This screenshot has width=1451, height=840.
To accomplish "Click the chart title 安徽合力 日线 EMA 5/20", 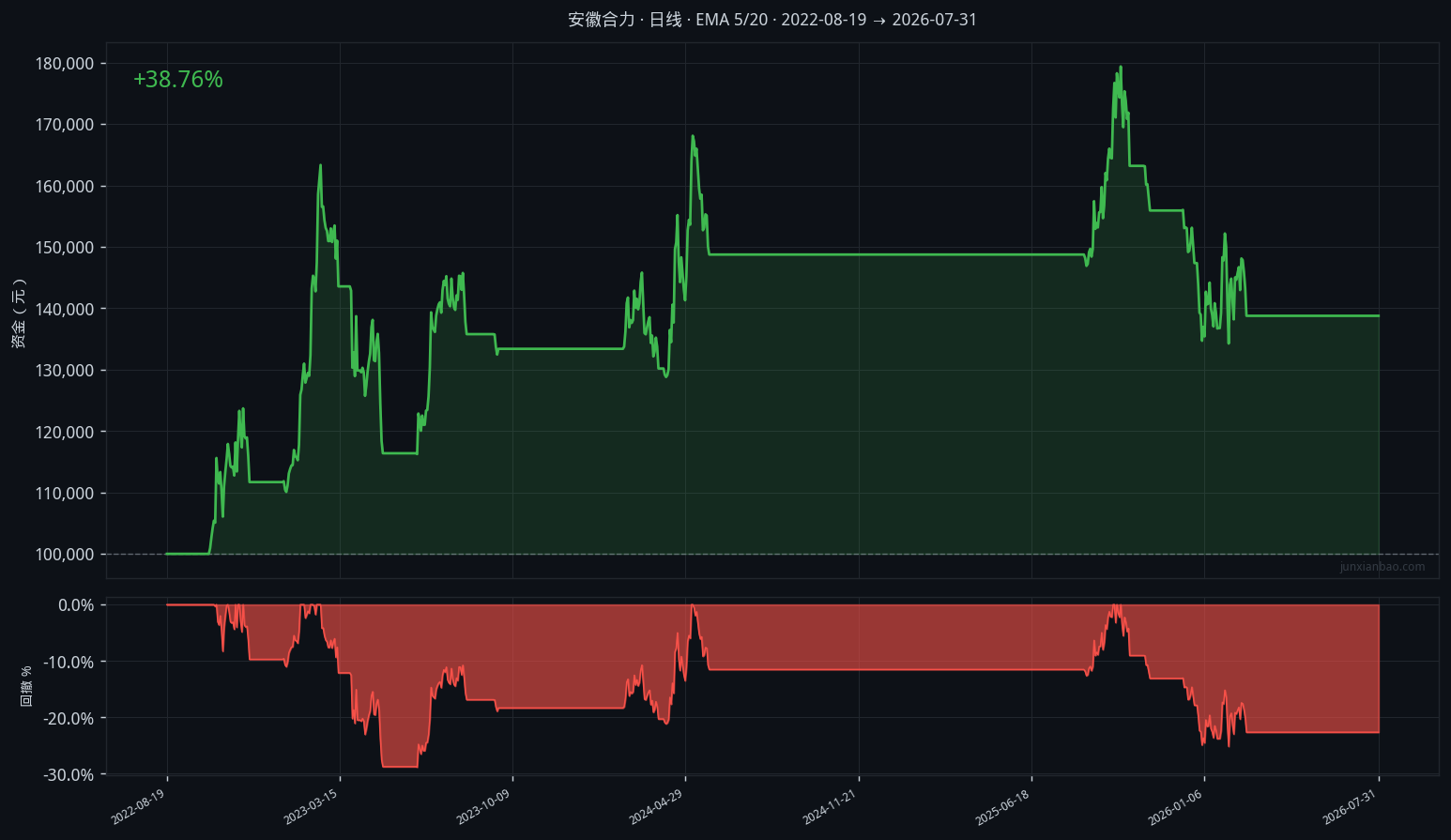I will (771, 20).
